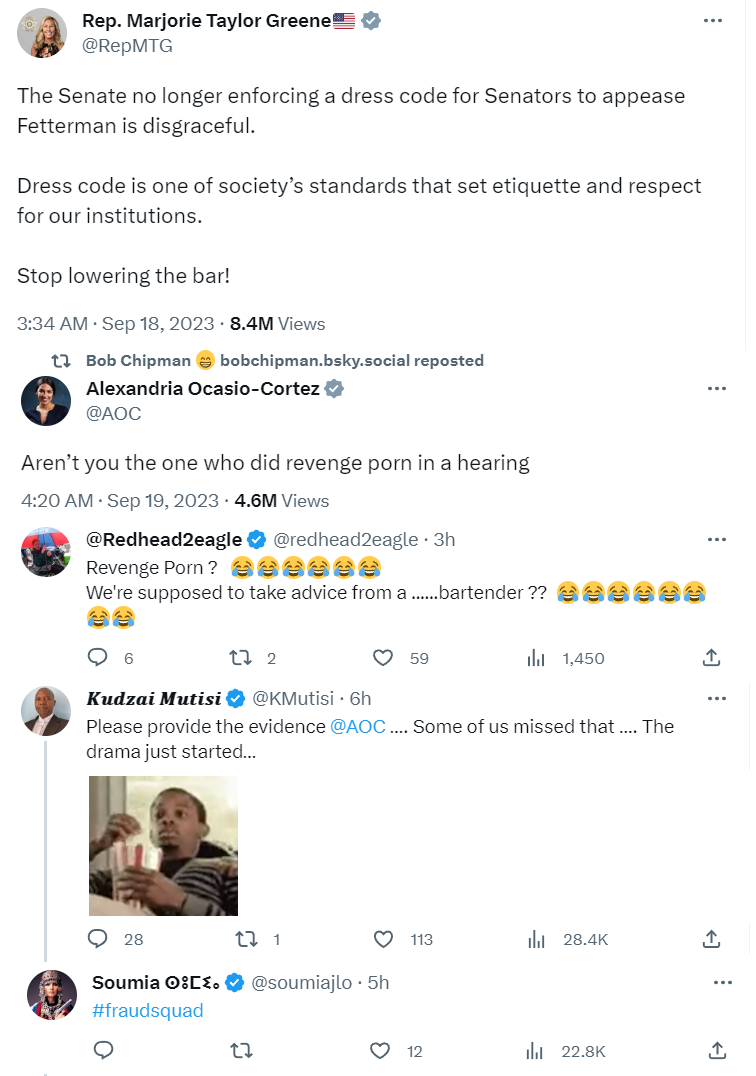Image resolution: width=756 pixels, height=1076 pixels.
Task: Repost Soumia's #fraudsquad reply
Action: [x=241, y=1050]
